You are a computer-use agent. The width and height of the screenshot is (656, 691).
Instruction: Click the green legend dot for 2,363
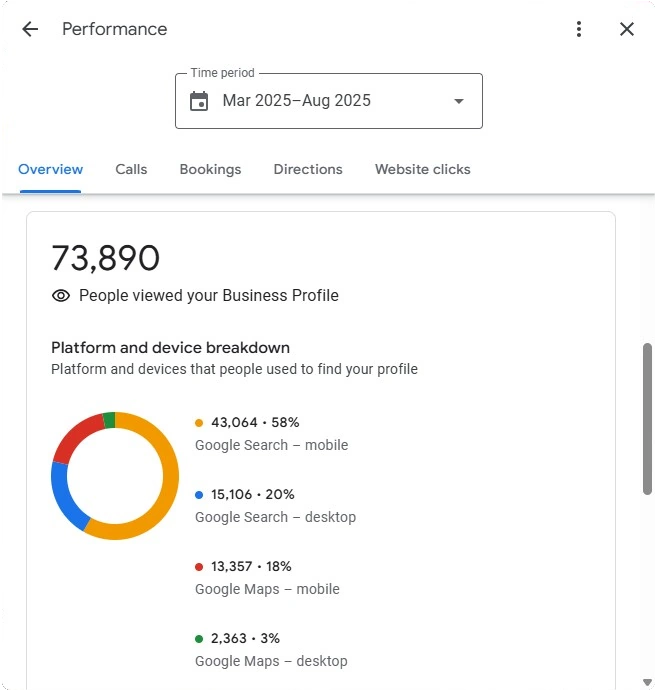199,639
